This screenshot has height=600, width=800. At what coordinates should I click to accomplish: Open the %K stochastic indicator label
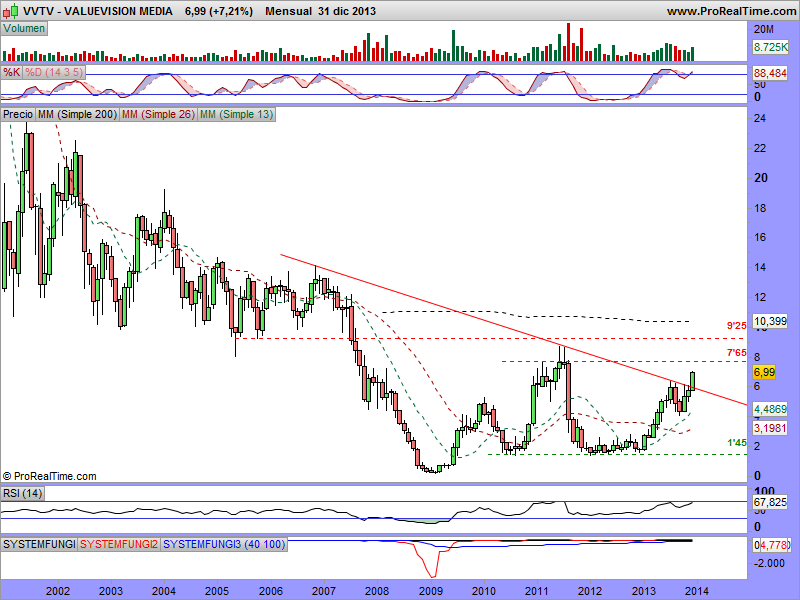pos(11,72)
